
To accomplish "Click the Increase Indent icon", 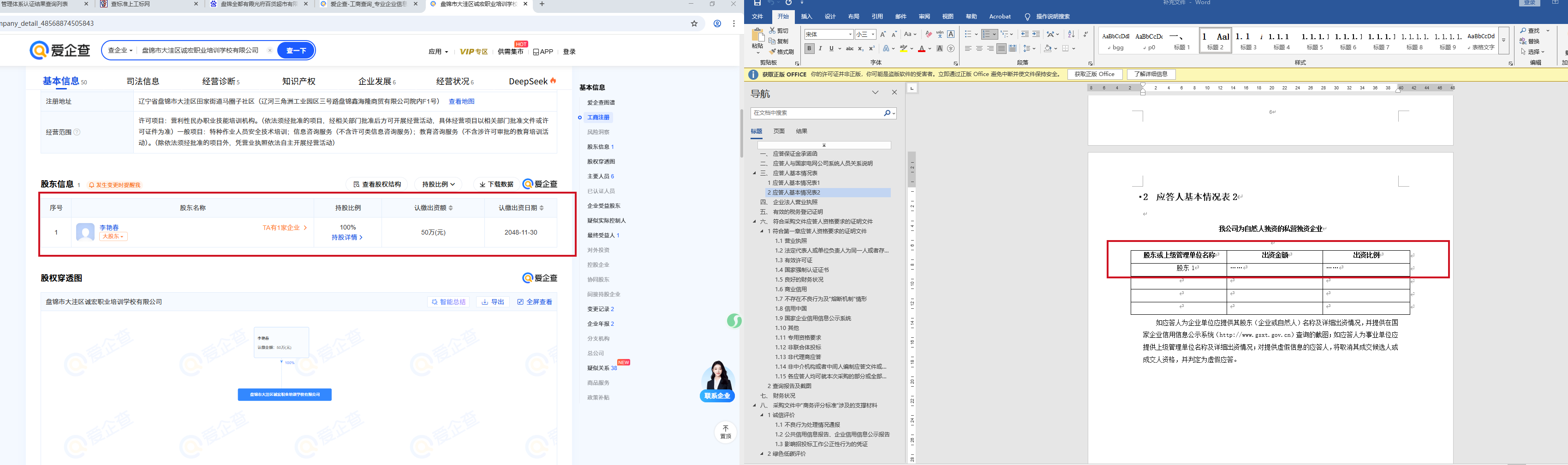I will click(1036, 35).
